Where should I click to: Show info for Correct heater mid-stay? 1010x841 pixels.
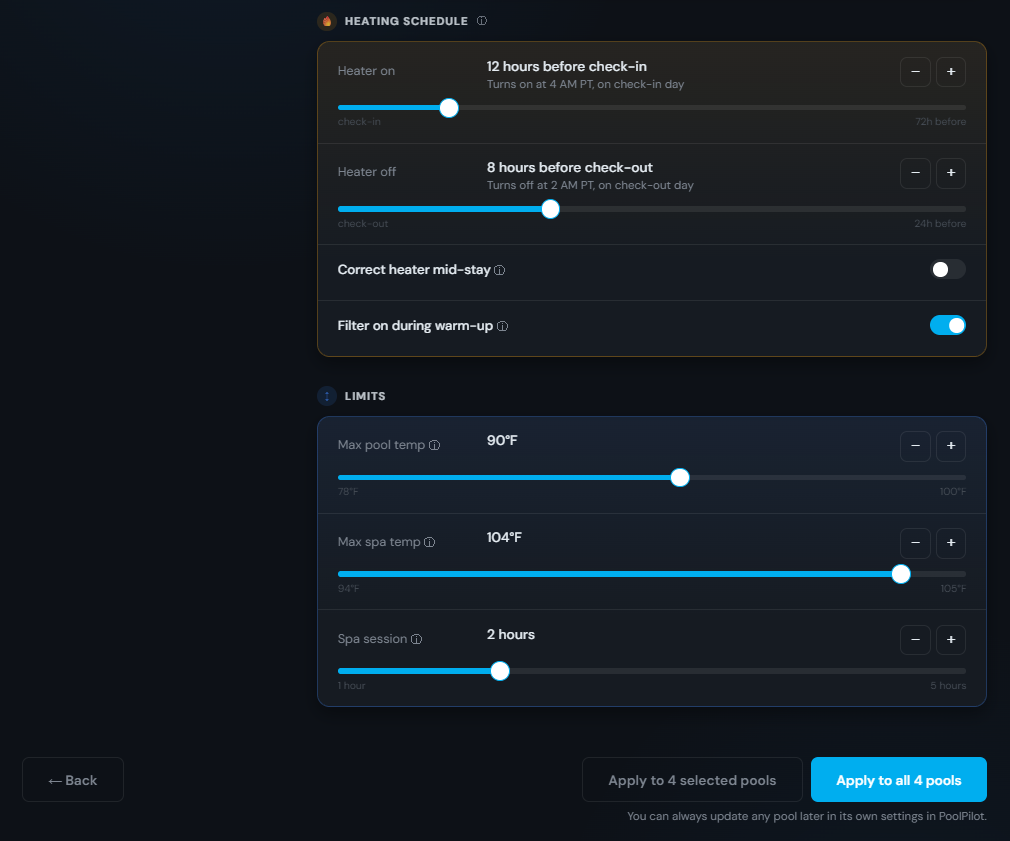(x=499, y=270)
